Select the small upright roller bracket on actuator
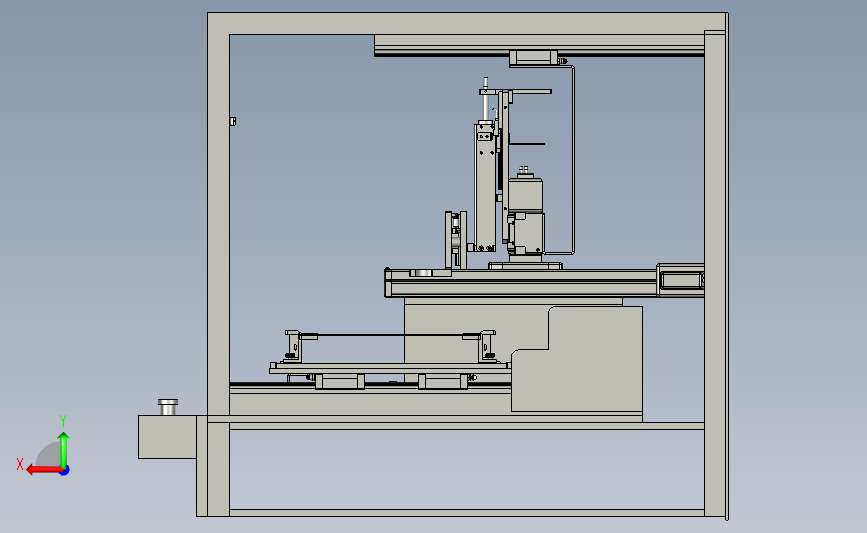 pos(456,239)
